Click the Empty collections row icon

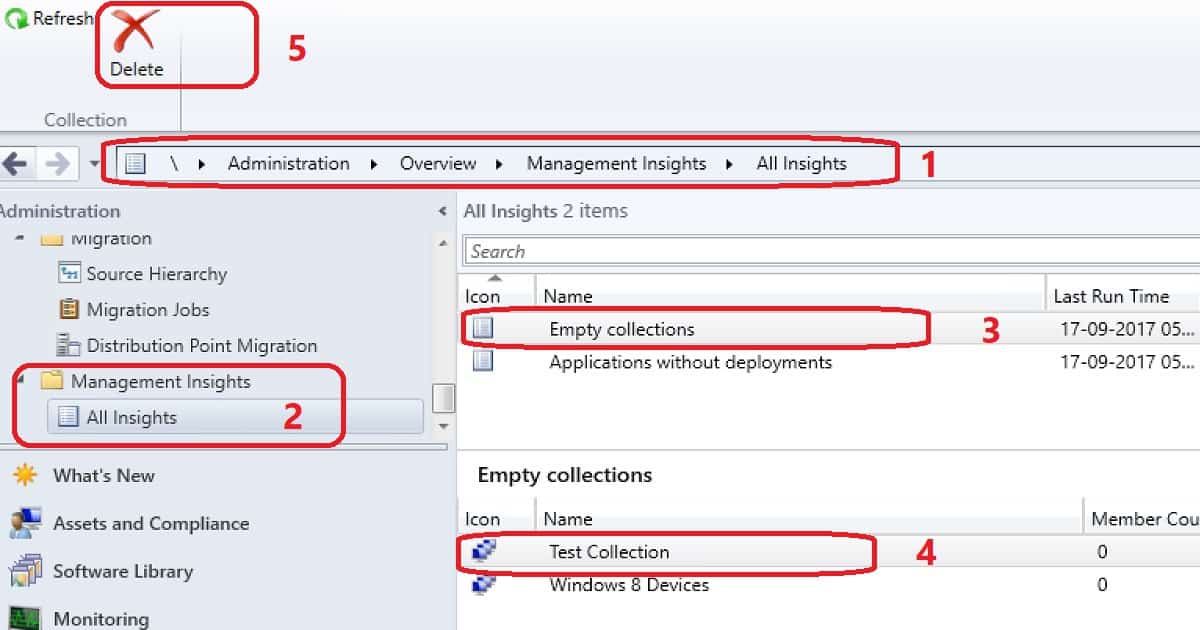coord(483,326)
